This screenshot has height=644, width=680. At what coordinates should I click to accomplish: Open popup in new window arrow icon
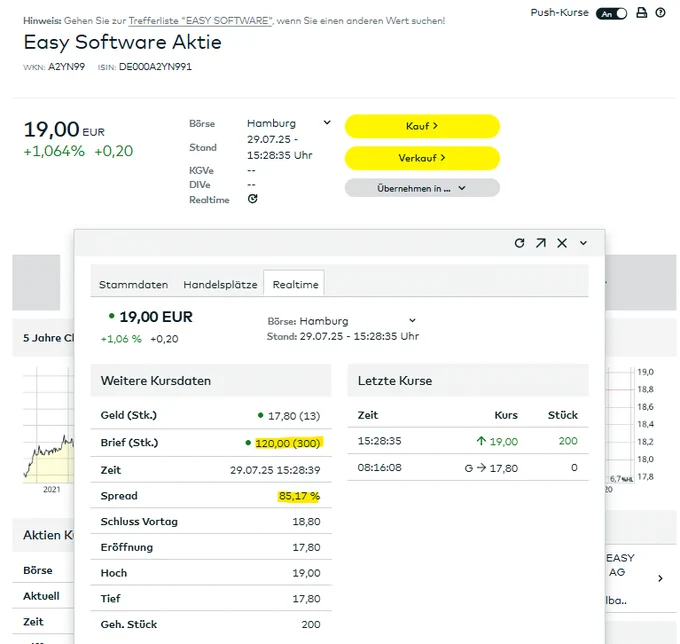pyautogui.click(x=540, y=243)
